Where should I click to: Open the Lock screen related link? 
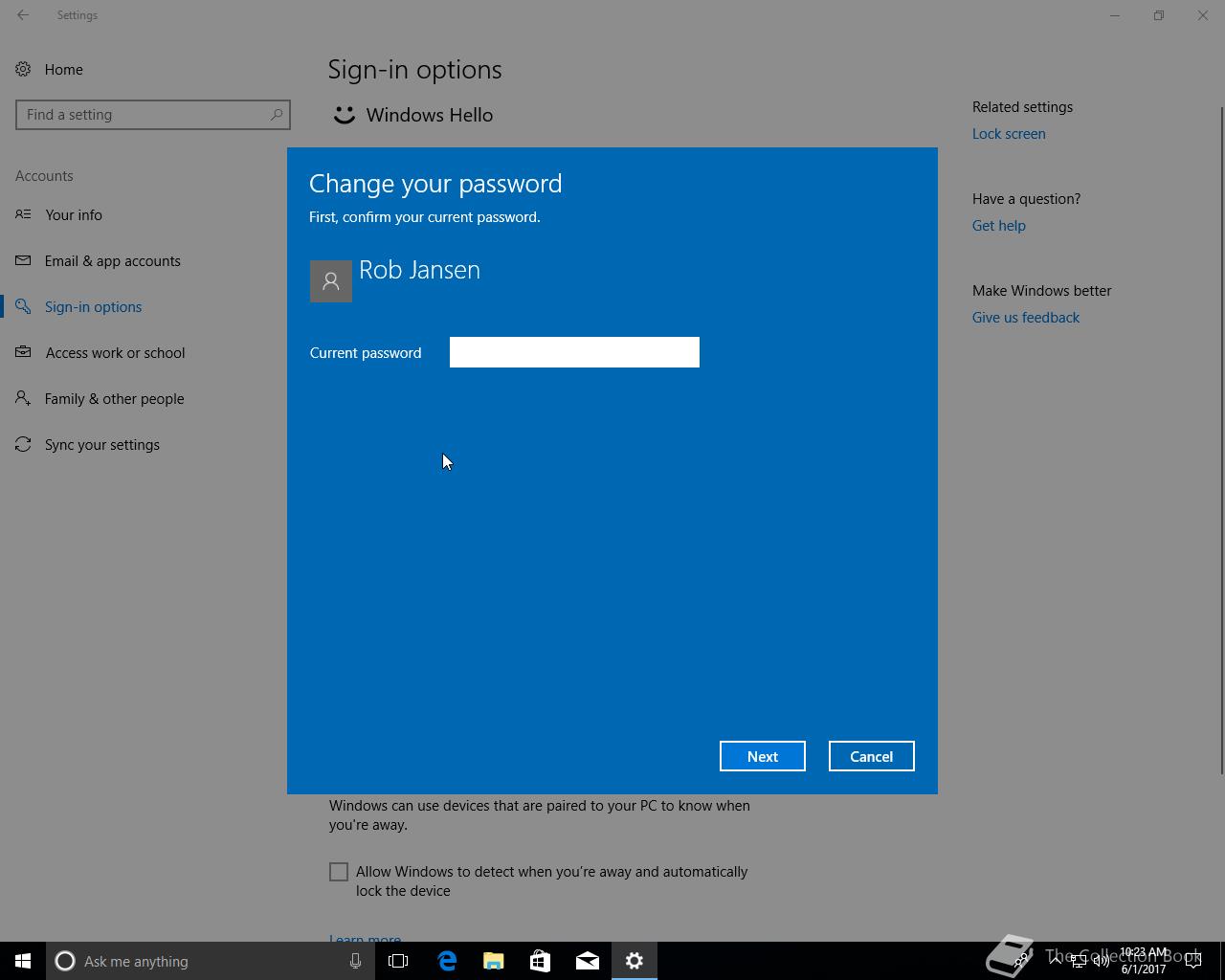click(1009, 134)
